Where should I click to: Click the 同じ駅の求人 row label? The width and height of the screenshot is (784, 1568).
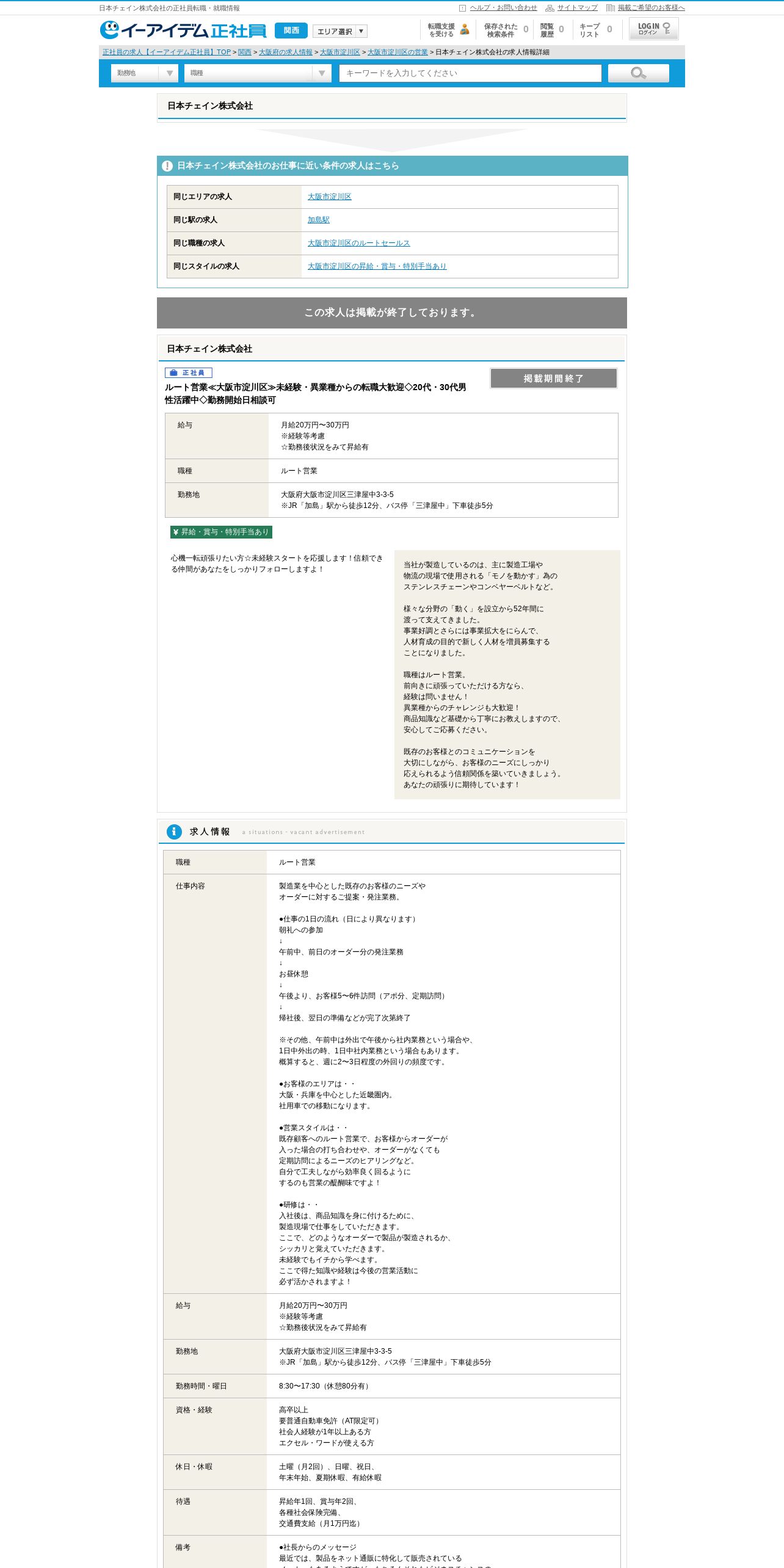coord(195,220)
